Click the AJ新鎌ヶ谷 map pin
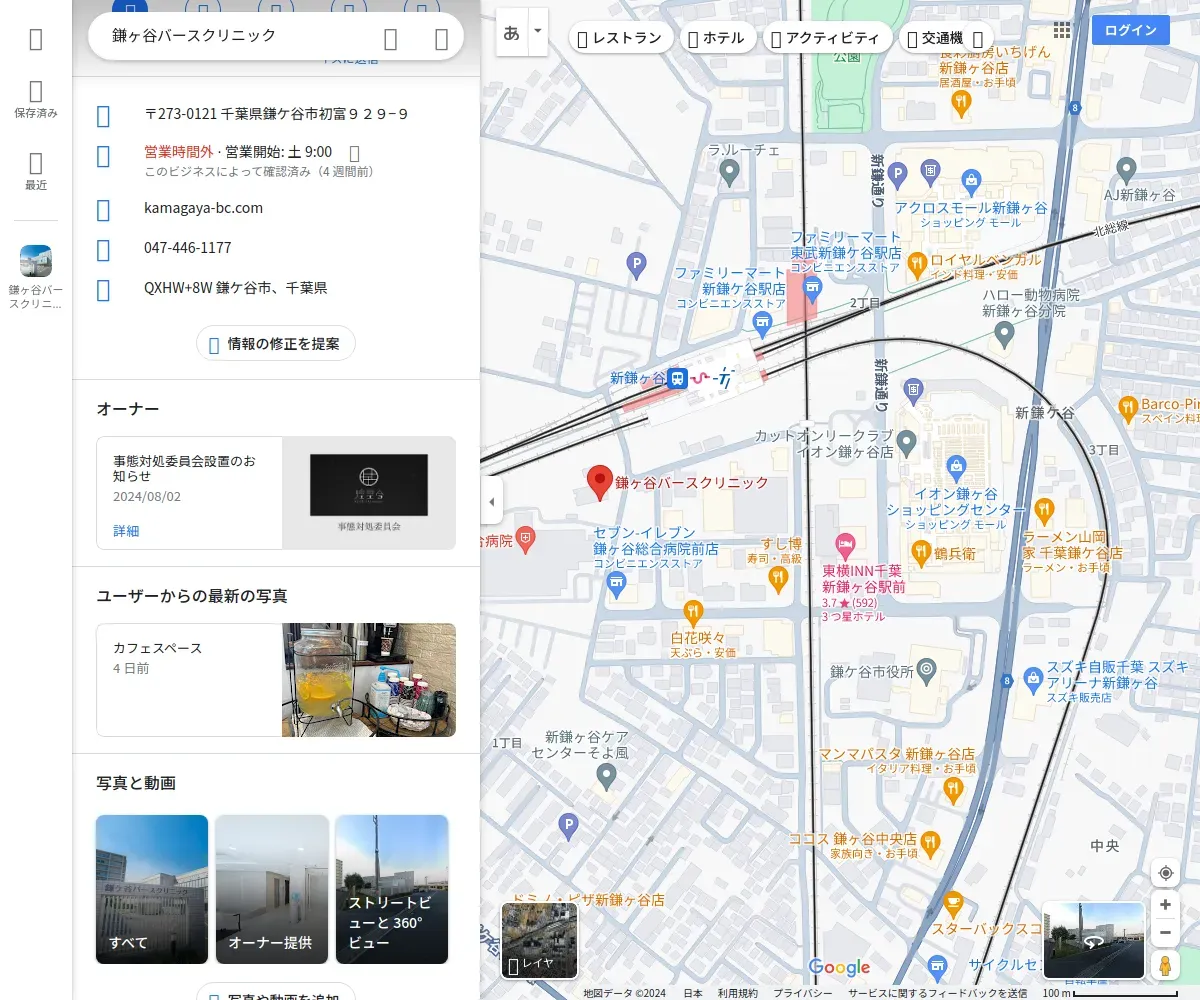This screenshot has height=1000, width=1200. (x=1126, y=170)
